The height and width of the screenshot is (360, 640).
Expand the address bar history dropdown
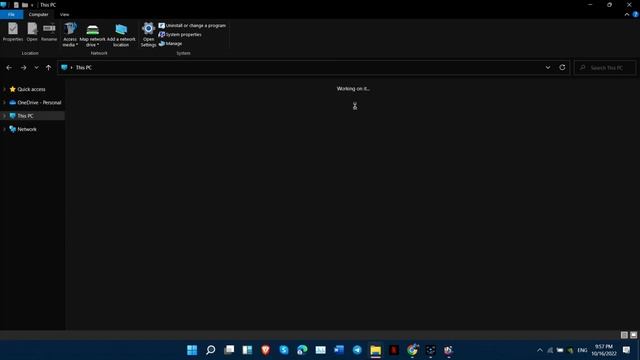coord(548,67)
